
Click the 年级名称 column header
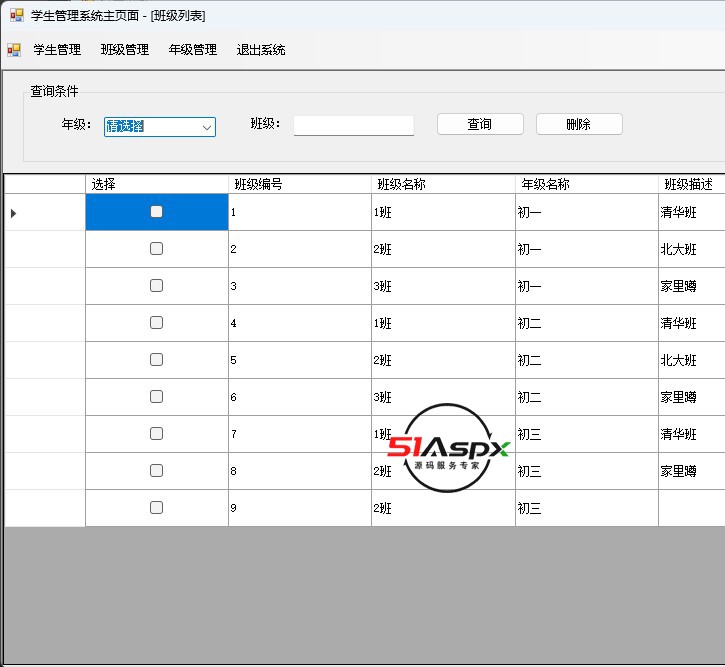[x=586, y=184]
